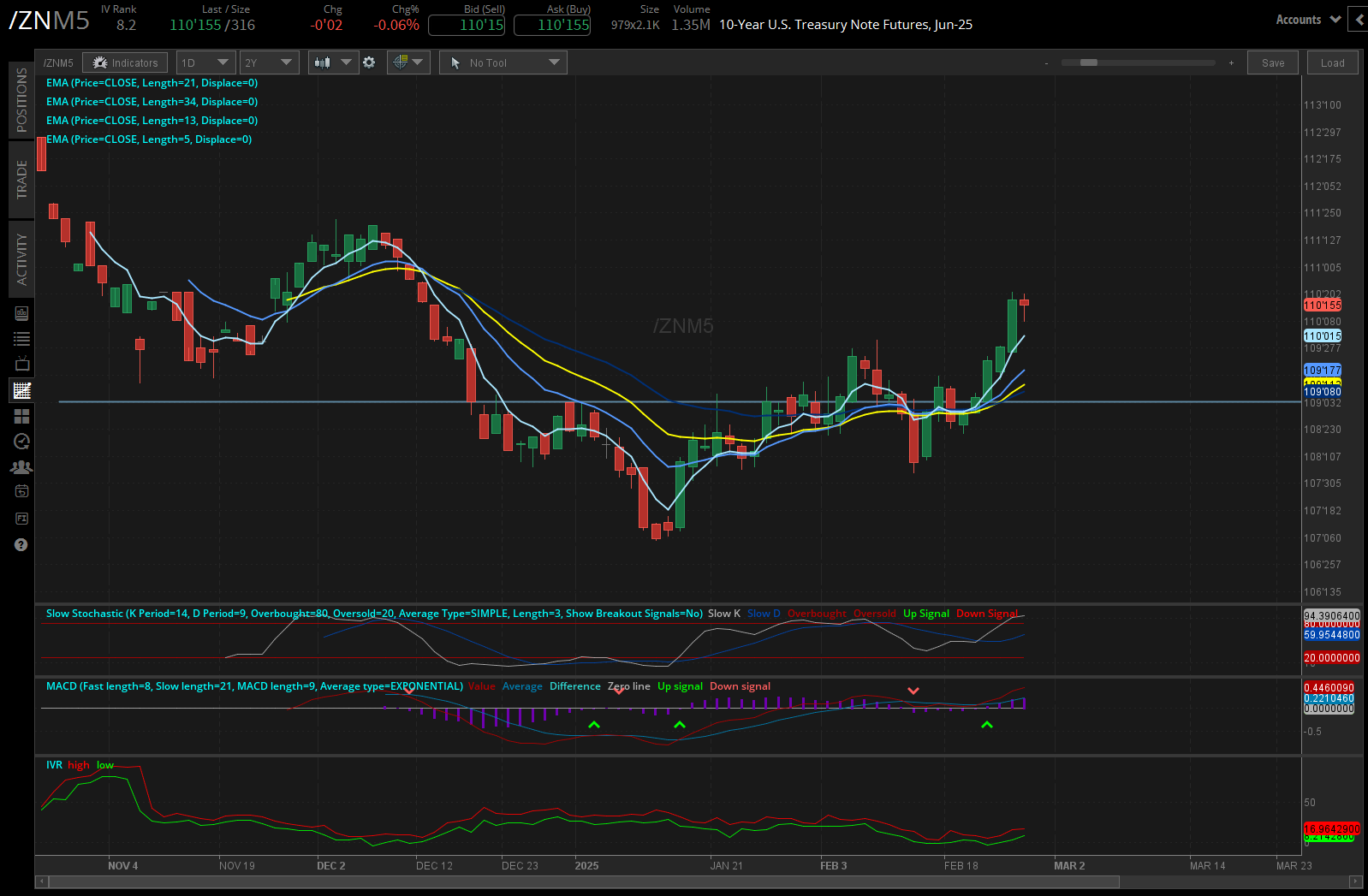Switch to the Trade tab

coord(21,181)
